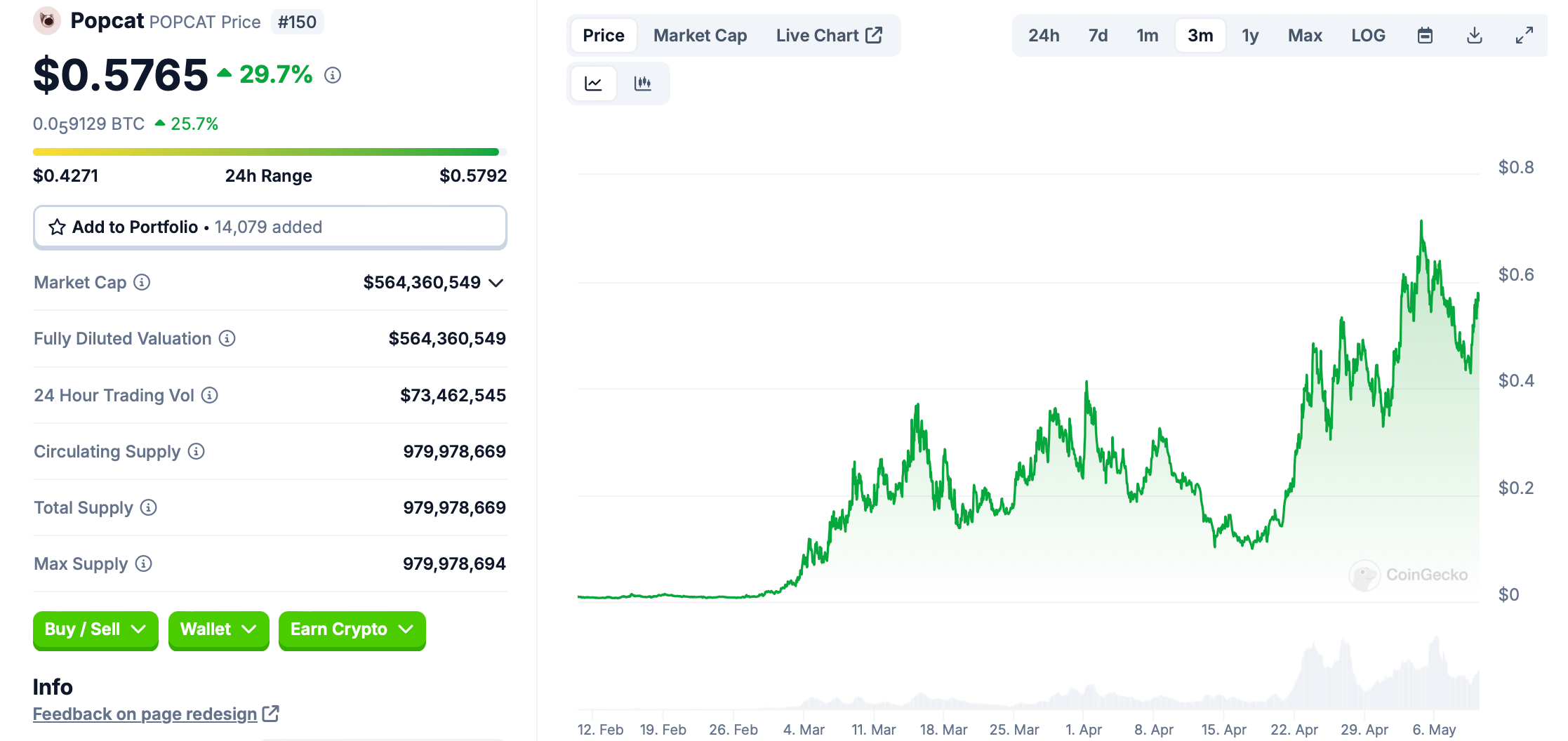Open the Live Chart tab

pyautogui.click(x=829, y=35)
